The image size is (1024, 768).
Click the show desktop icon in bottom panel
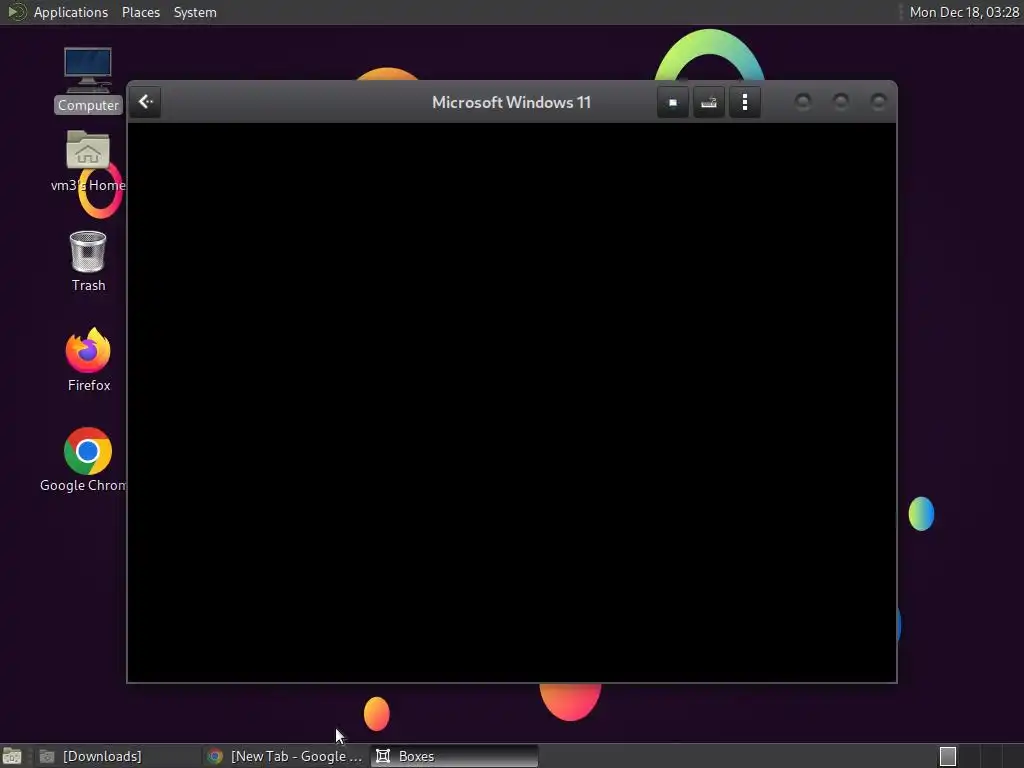[x=12, y=757]
